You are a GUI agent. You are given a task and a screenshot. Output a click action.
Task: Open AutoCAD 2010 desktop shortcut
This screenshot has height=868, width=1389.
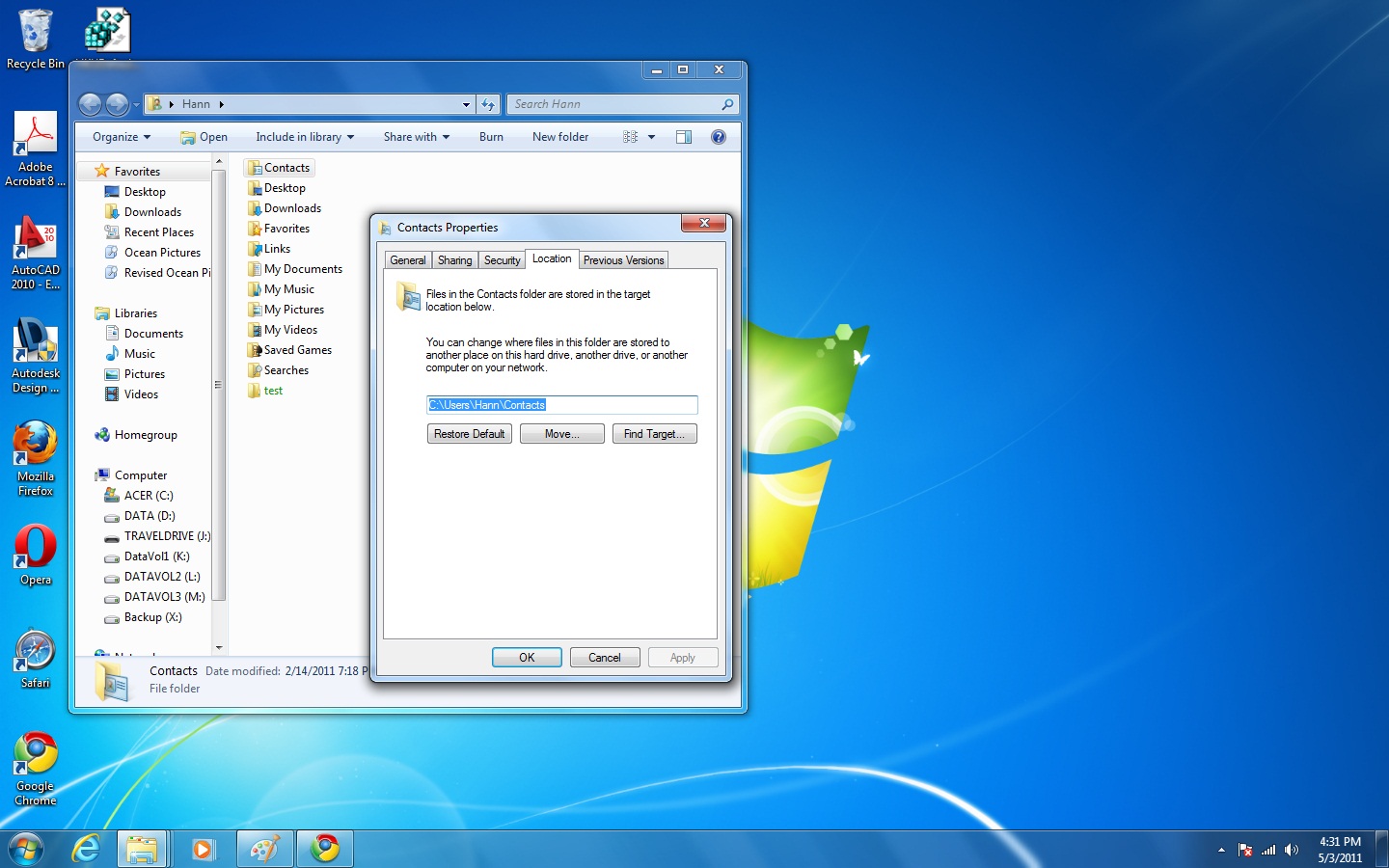(36, 253)
